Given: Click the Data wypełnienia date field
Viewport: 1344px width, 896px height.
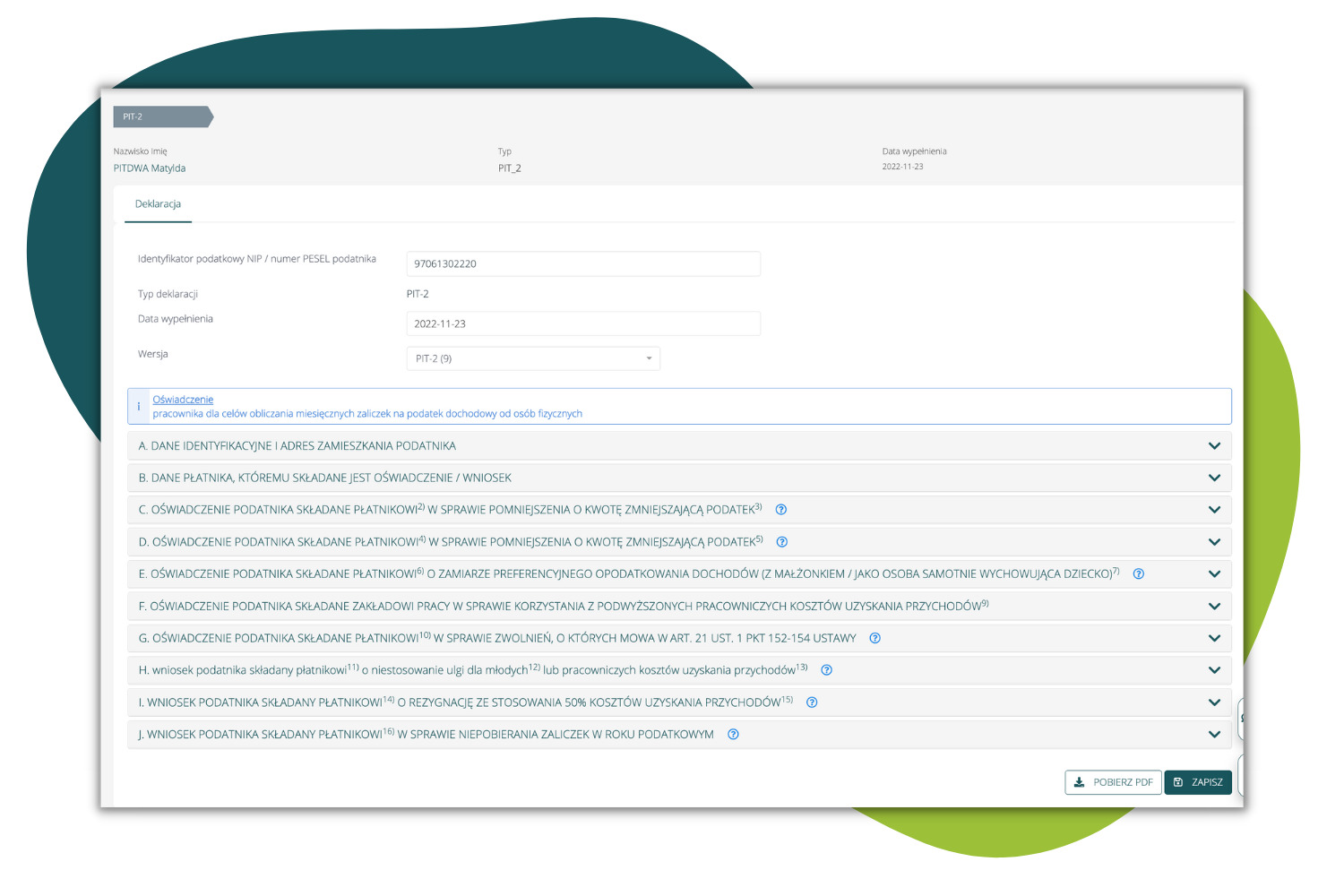Looking at the screenshot, I should tap(582, 323).
